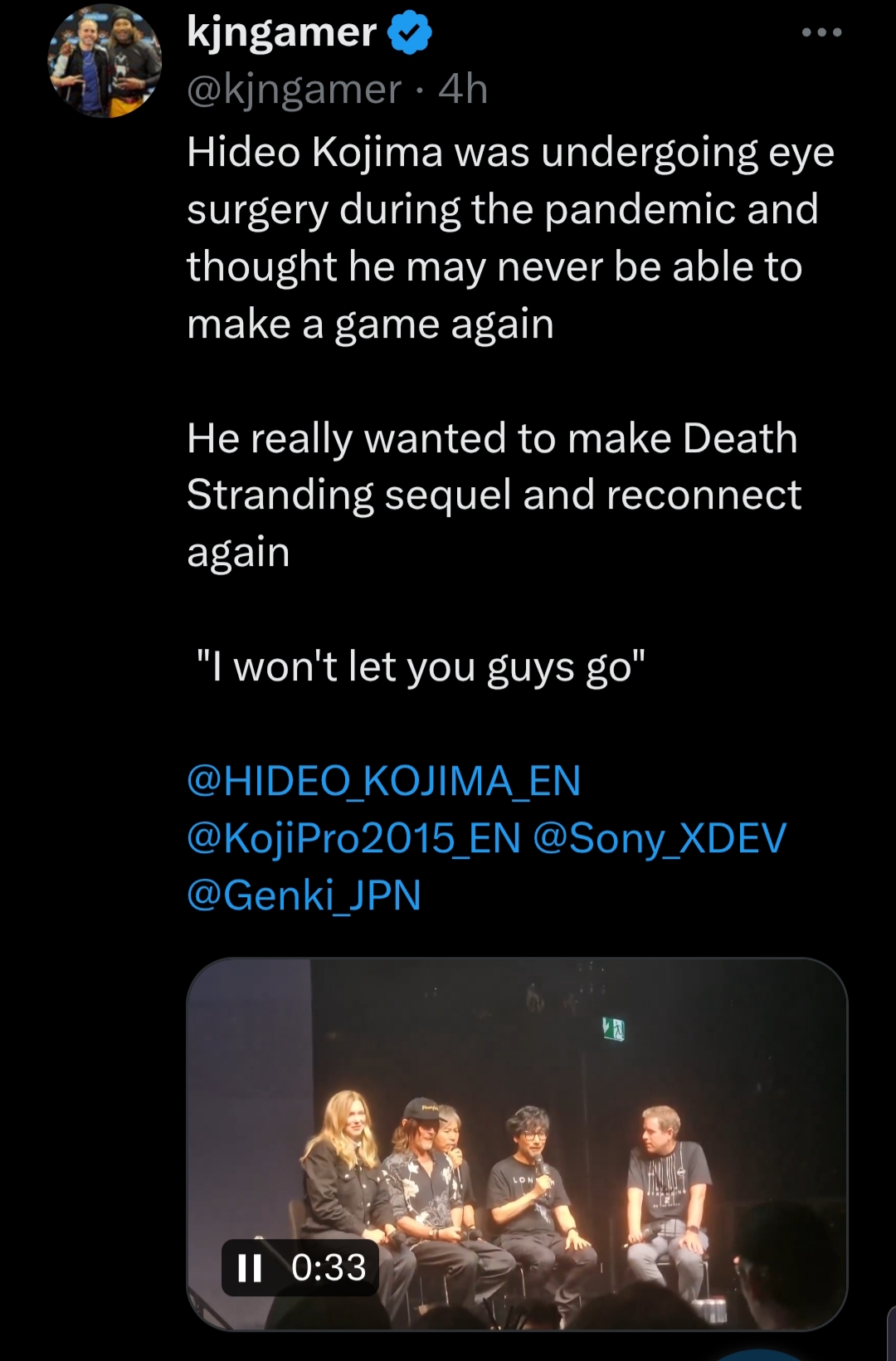Tap the Death Stranding sequel paragraph
The height and width of the screenshot is (1361, 896).
(494, 495)
